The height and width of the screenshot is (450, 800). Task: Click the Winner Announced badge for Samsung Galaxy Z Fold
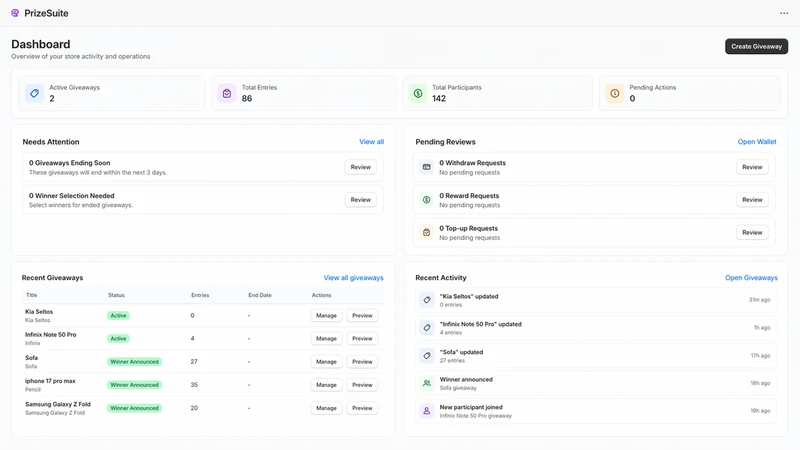(x=135, y=408)
